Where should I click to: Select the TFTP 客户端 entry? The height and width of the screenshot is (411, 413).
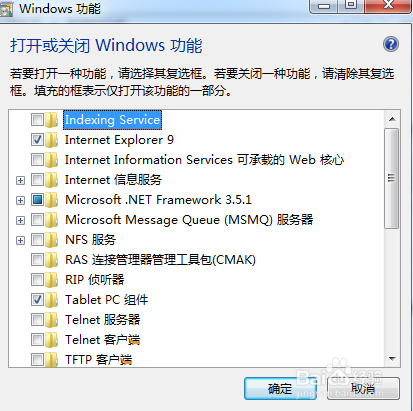[x=99, y=360]
